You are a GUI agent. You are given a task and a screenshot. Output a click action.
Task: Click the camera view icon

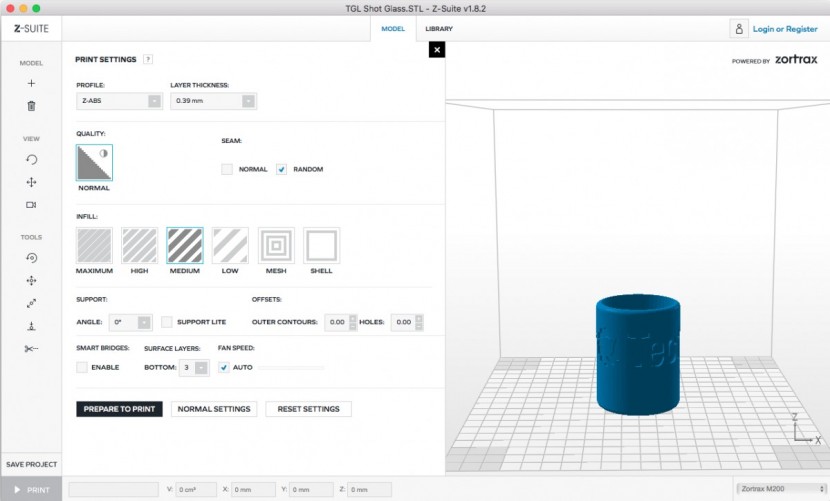point(31,205)
